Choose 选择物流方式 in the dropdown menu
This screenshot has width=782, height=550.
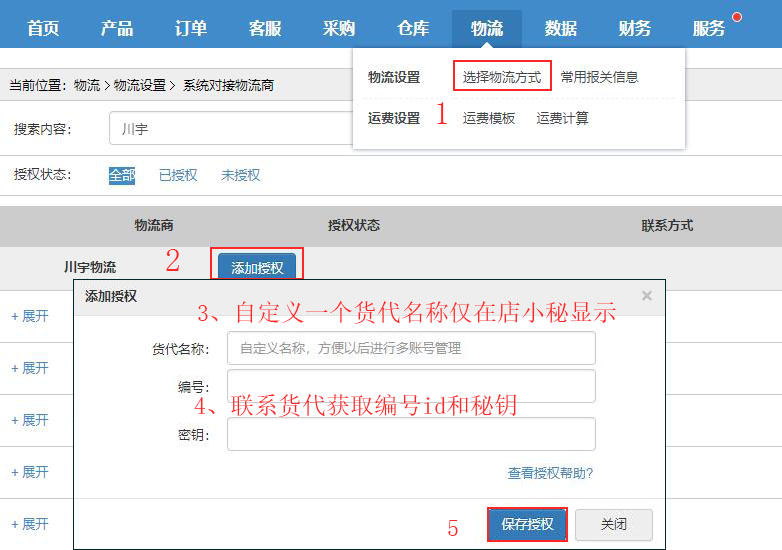[502, 77]
